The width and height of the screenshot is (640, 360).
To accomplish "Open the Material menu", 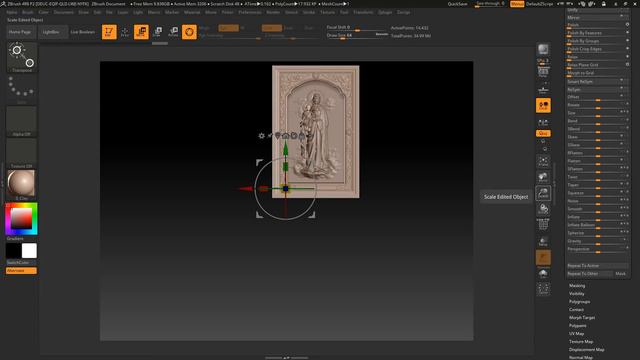I will pyautogui.click(x=192, y=12).
